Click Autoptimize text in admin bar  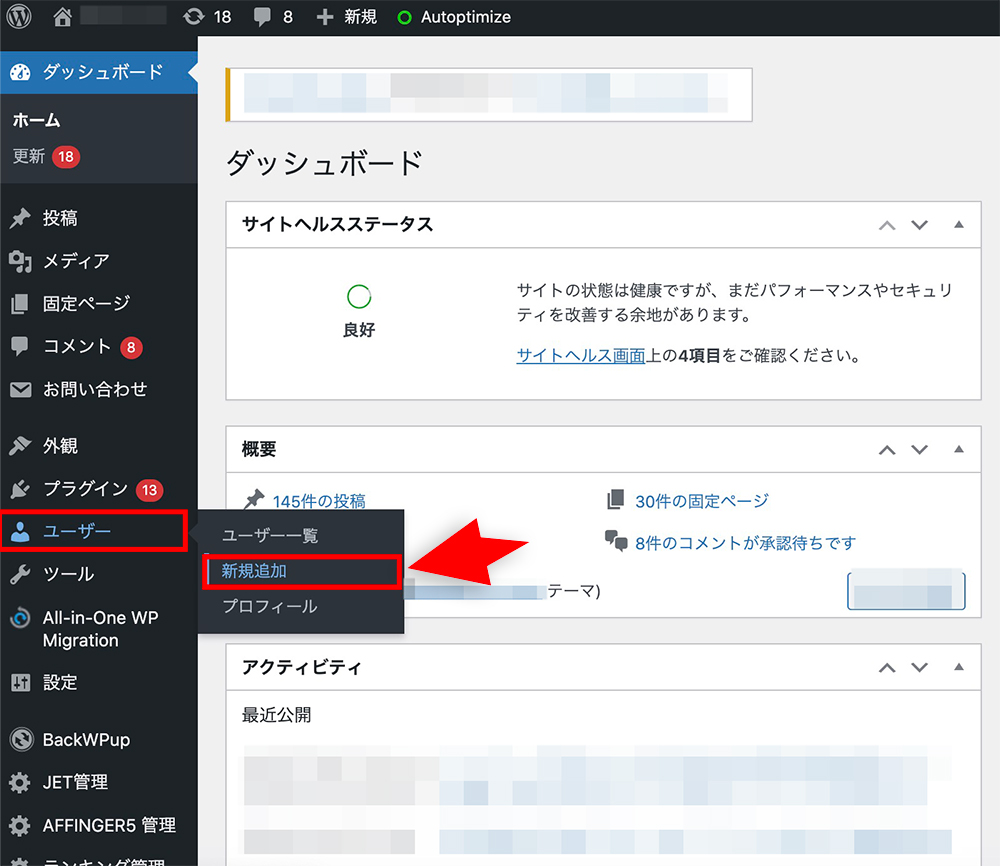(x=466, y=17)
